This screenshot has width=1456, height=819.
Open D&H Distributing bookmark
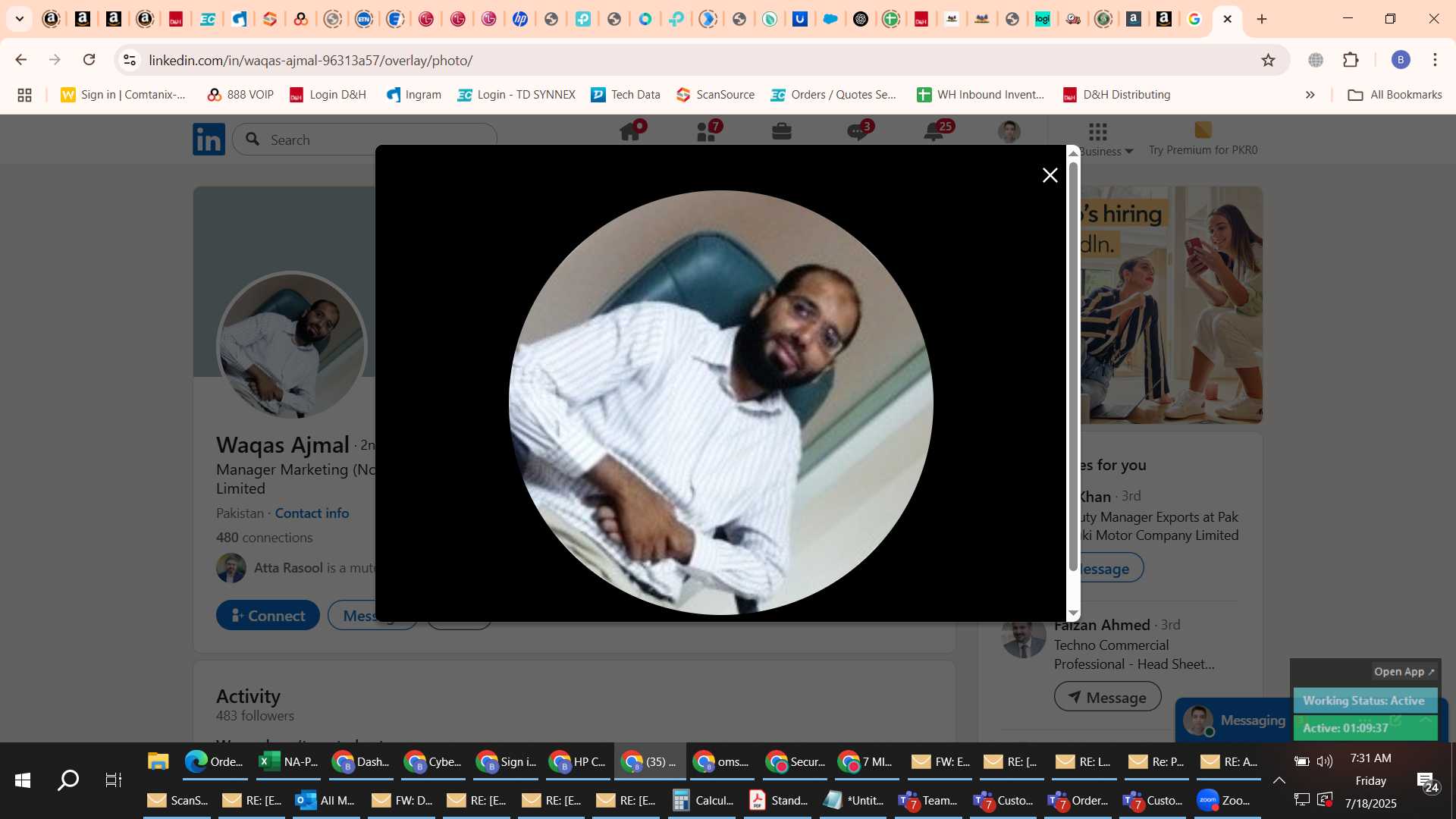[x=1116, y=95]
